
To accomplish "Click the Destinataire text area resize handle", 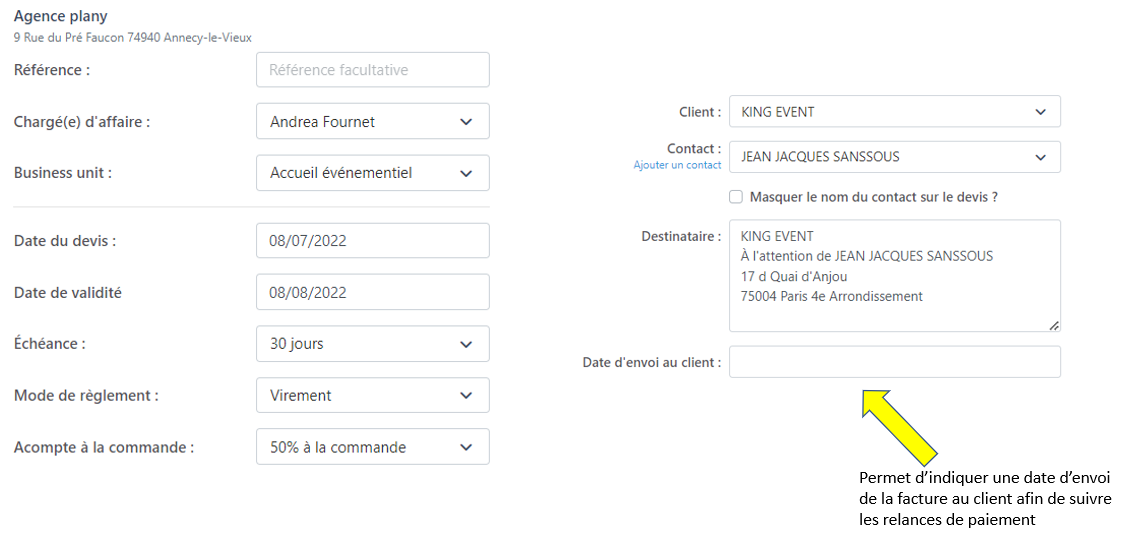I will point(1054,325).
